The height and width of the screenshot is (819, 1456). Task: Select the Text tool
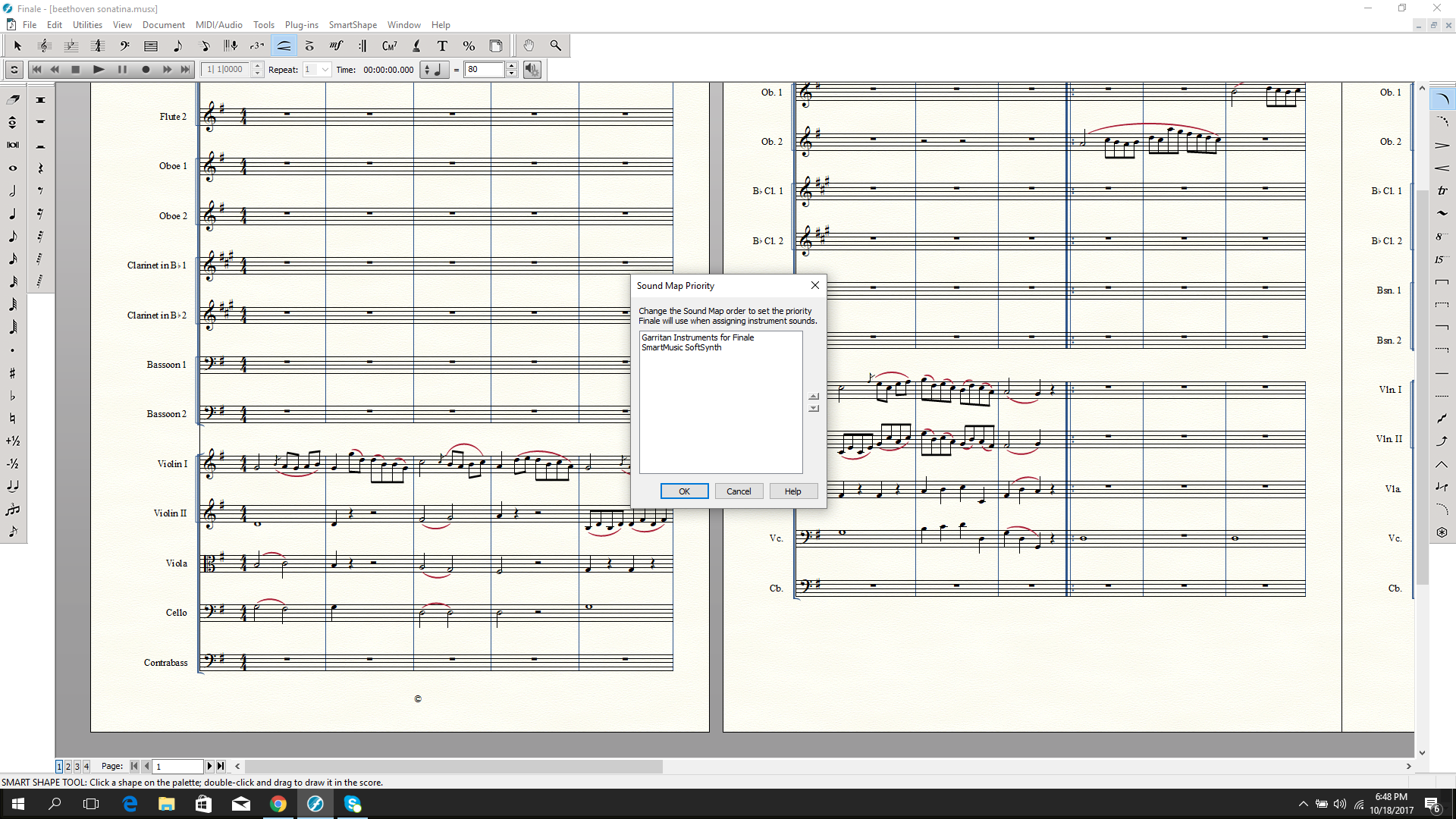coord(442,46)
